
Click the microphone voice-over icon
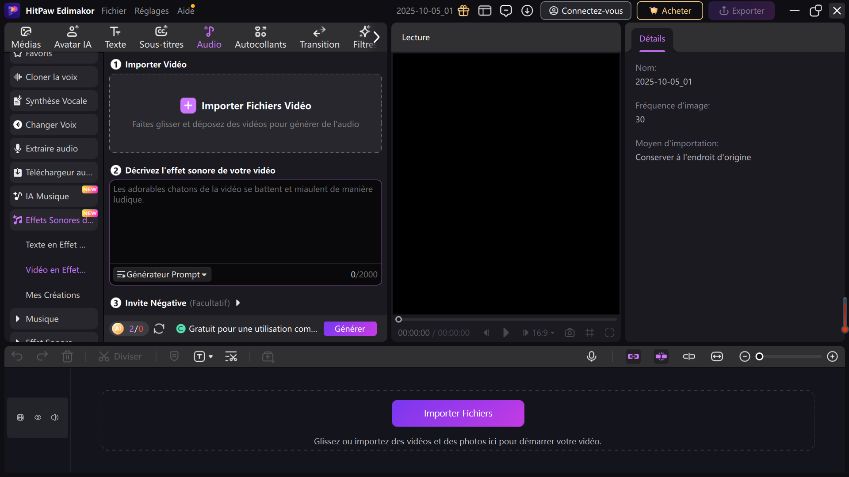pos(592,356)
